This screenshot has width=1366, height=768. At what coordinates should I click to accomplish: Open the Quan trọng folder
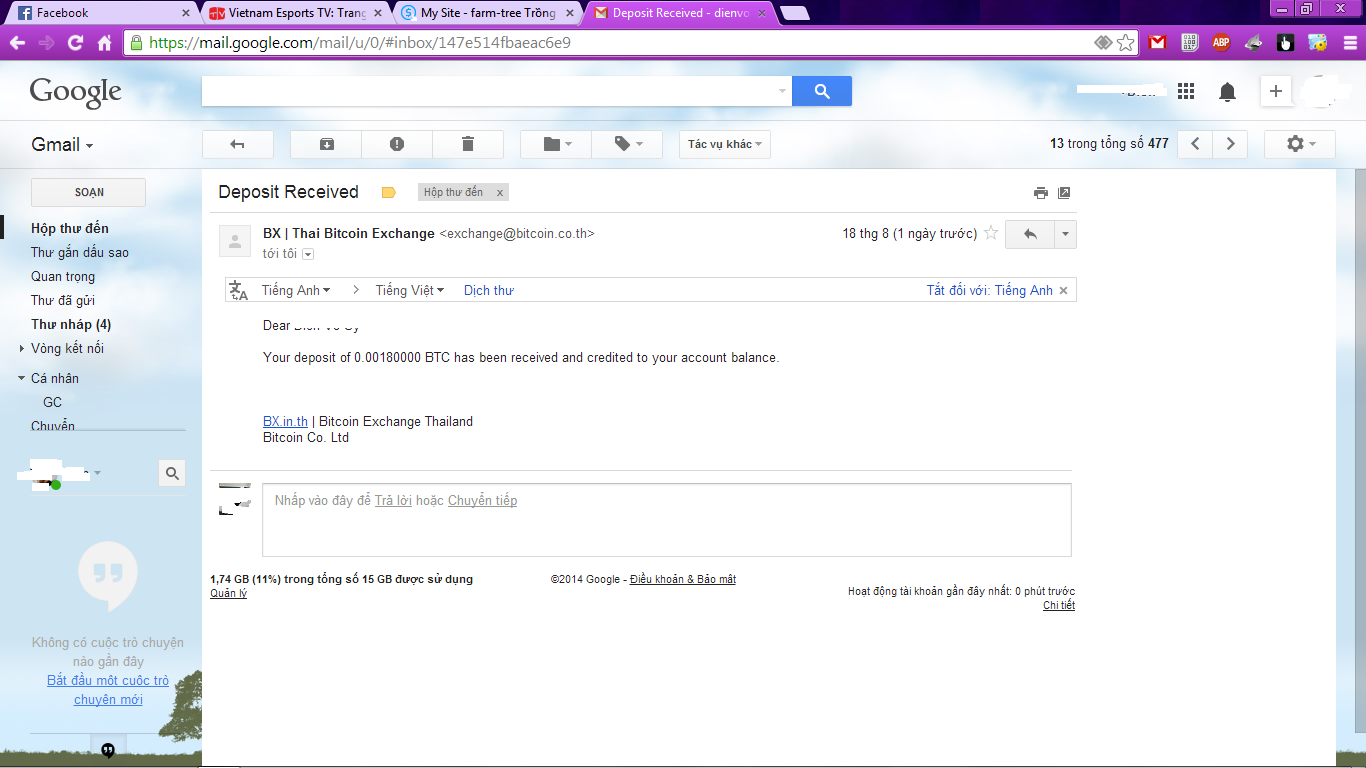[63, 276]
